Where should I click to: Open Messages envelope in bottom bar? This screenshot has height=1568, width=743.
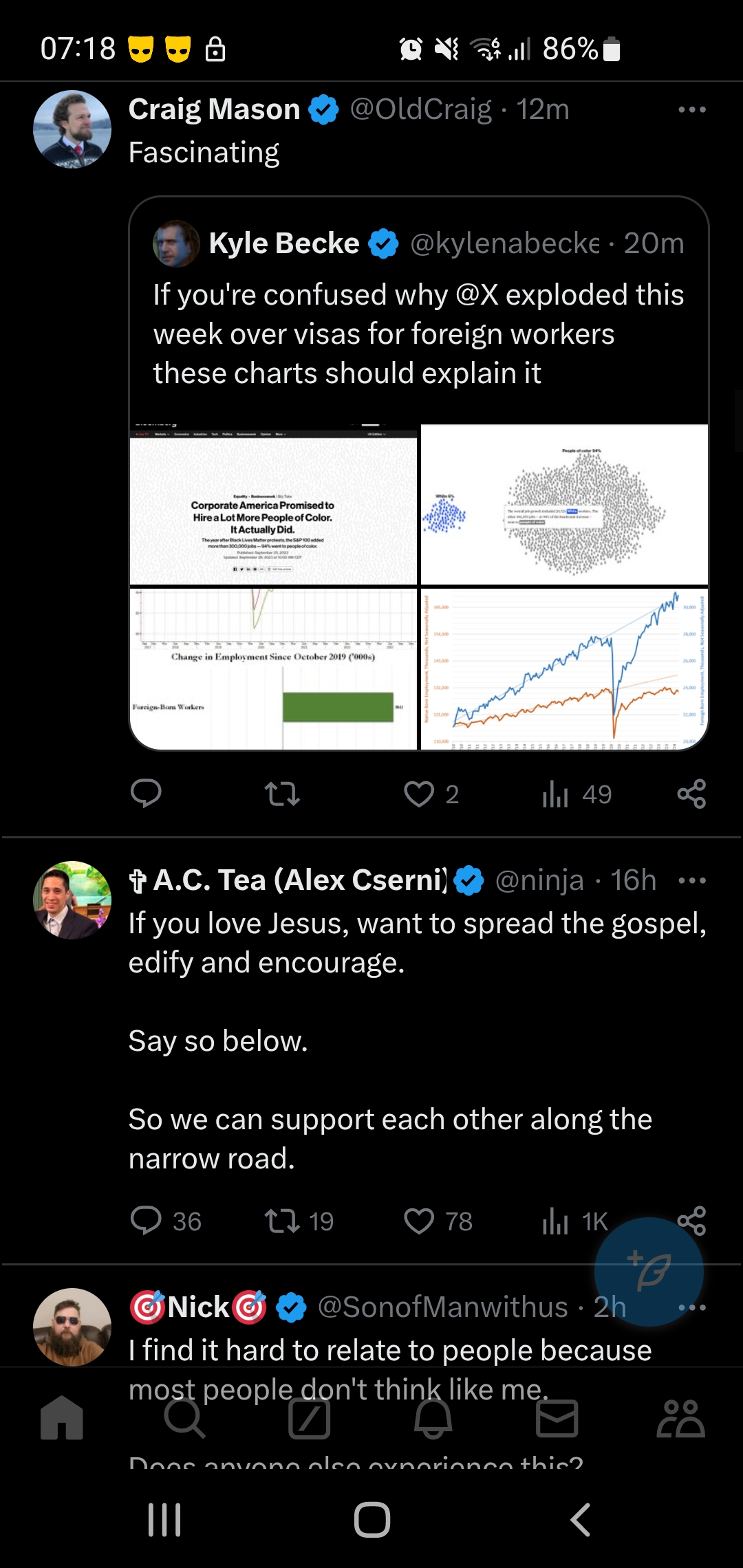[x=557, y=1418]
